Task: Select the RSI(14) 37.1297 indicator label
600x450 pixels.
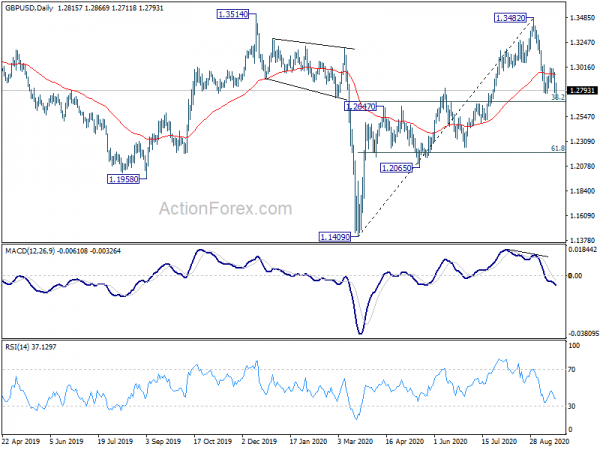Action: [x=31, y=347]
